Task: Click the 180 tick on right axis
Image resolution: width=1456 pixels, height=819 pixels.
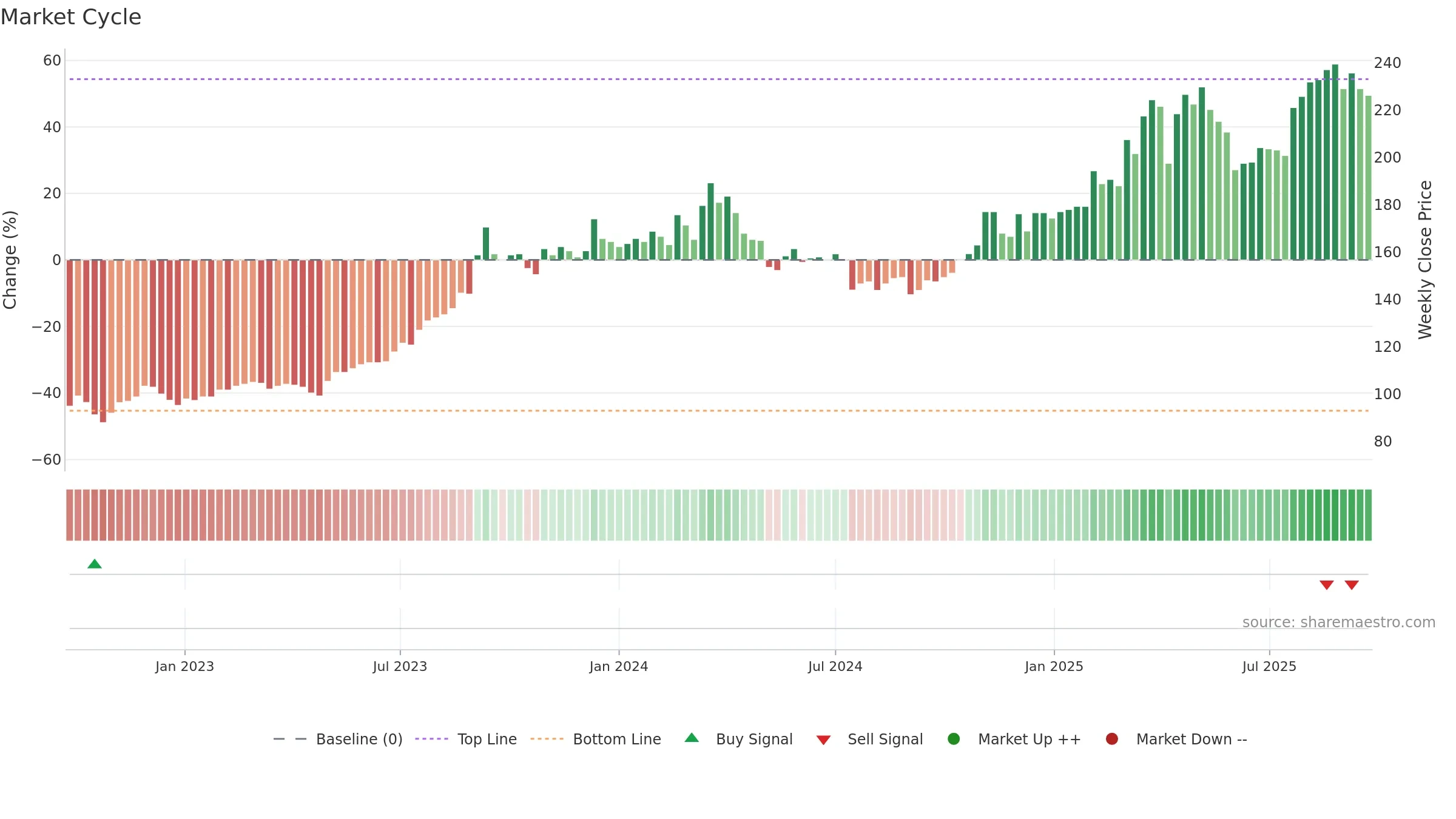Action: 1387,205
